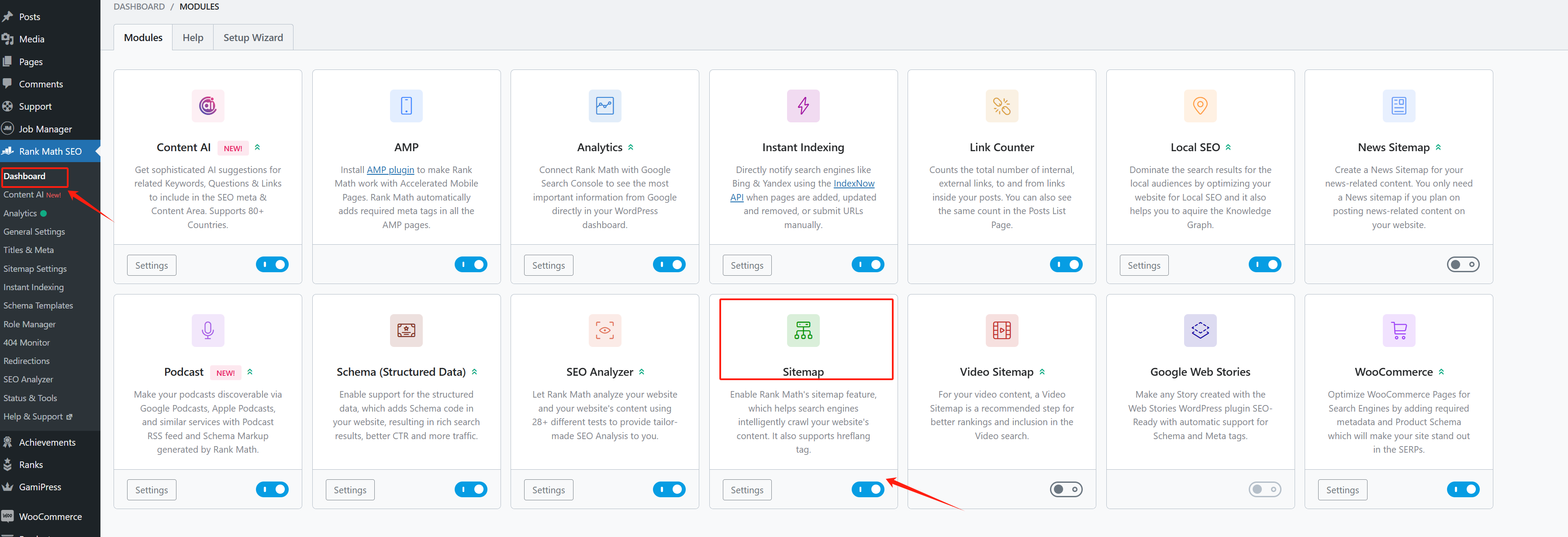The width and height of the screenshot is (1568, 537).
Task: Click the Podcast microphone icon
Action: [207, 331]
